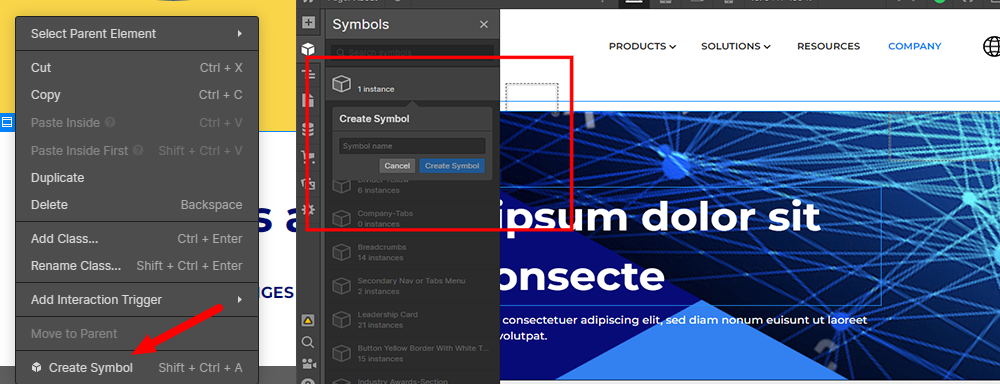Open the video tutorials camera icon
The height and width of the screenshot is (384, 1000).
308,364
